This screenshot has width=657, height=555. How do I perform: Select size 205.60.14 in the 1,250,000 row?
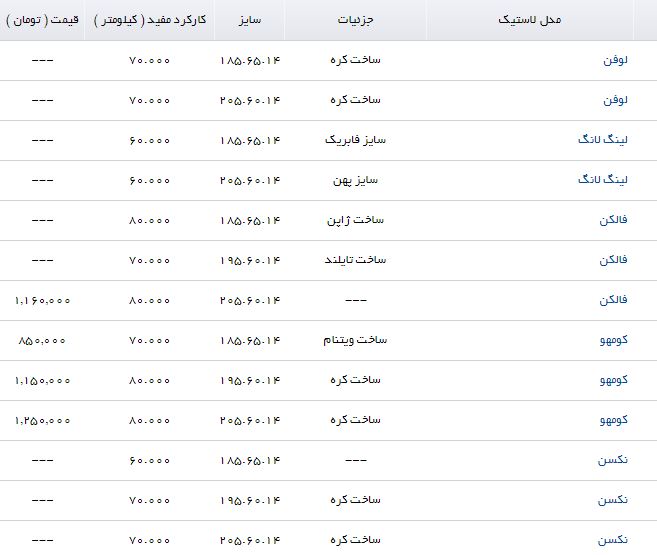pyautogui.click(x=250, y=421)
